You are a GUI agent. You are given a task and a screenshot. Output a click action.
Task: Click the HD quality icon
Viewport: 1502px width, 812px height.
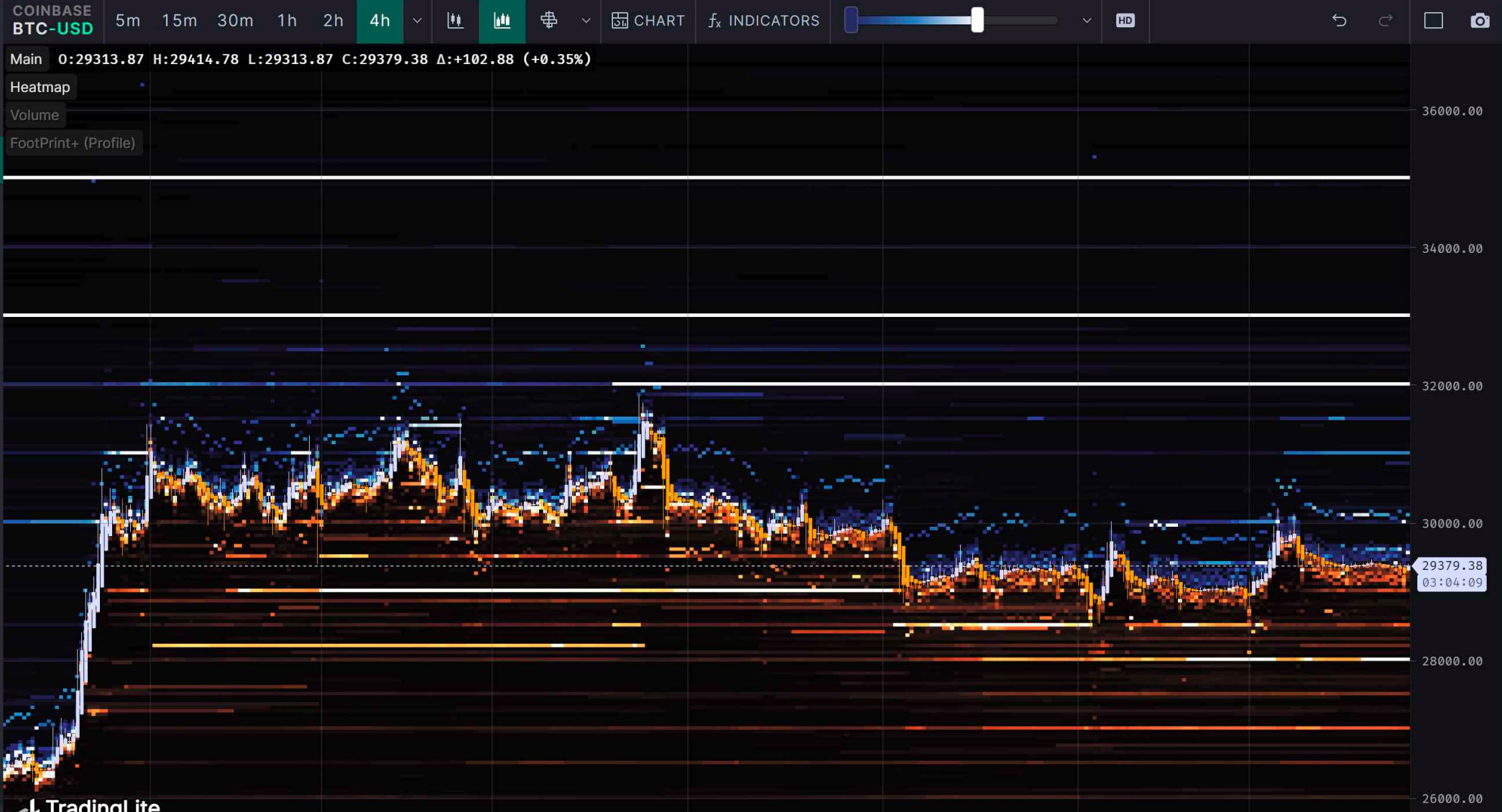pos(1125,21)
